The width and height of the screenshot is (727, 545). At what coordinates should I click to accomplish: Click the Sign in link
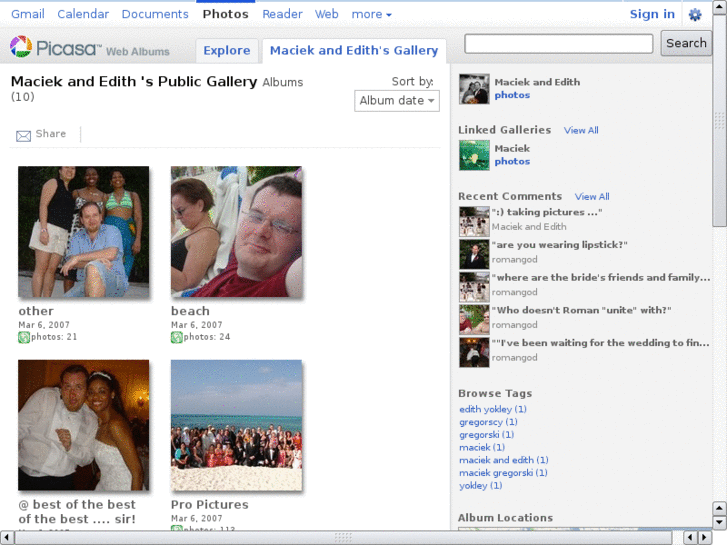(x=652, y=14)
